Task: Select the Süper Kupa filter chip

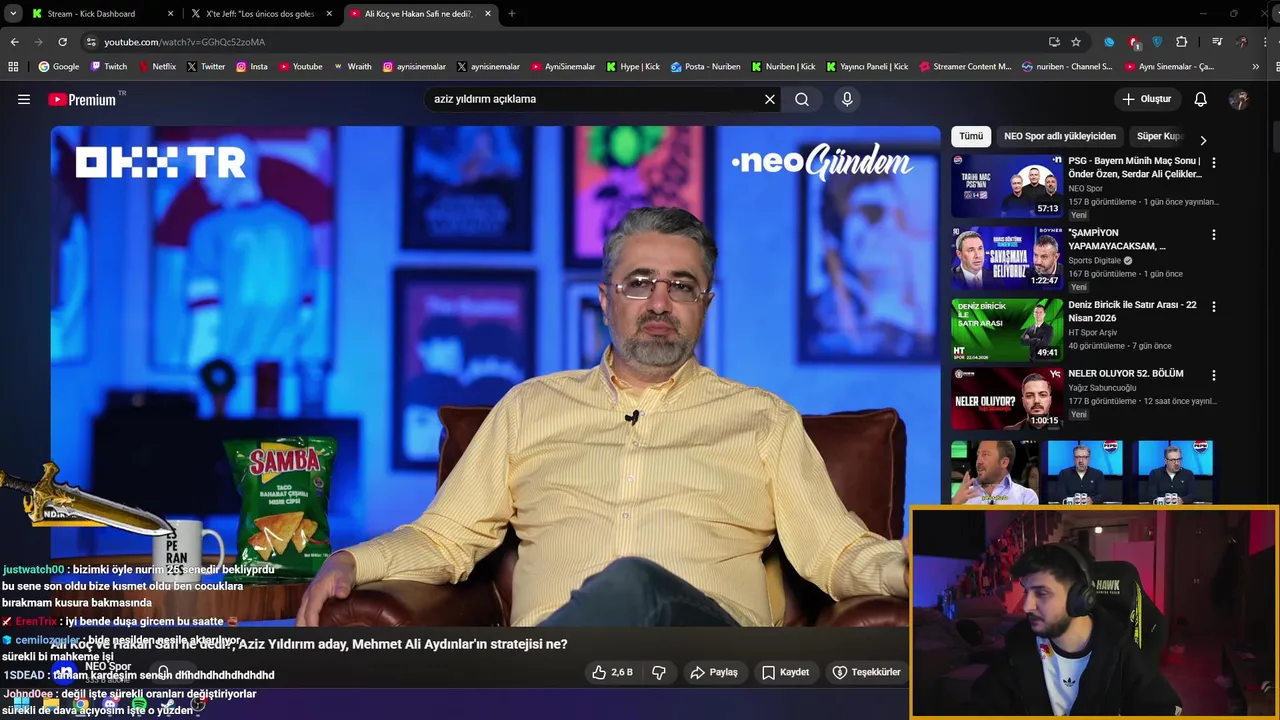Action: click(x=1160, y=136)
